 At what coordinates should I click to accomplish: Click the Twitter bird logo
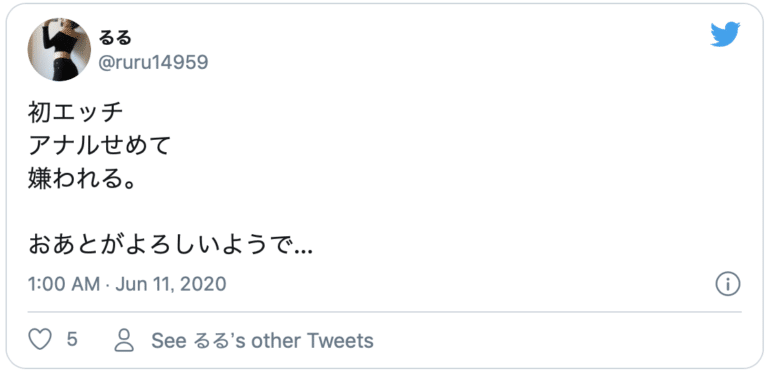[x=725, y=34]
